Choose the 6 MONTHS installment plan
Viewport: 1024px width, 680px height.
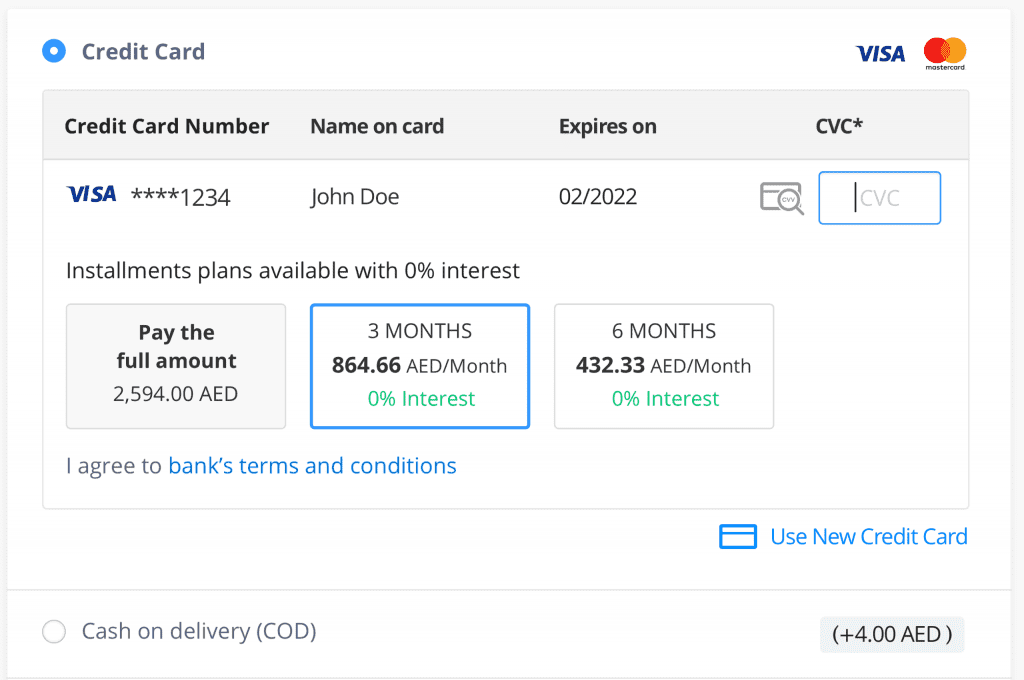click(664, 366)
